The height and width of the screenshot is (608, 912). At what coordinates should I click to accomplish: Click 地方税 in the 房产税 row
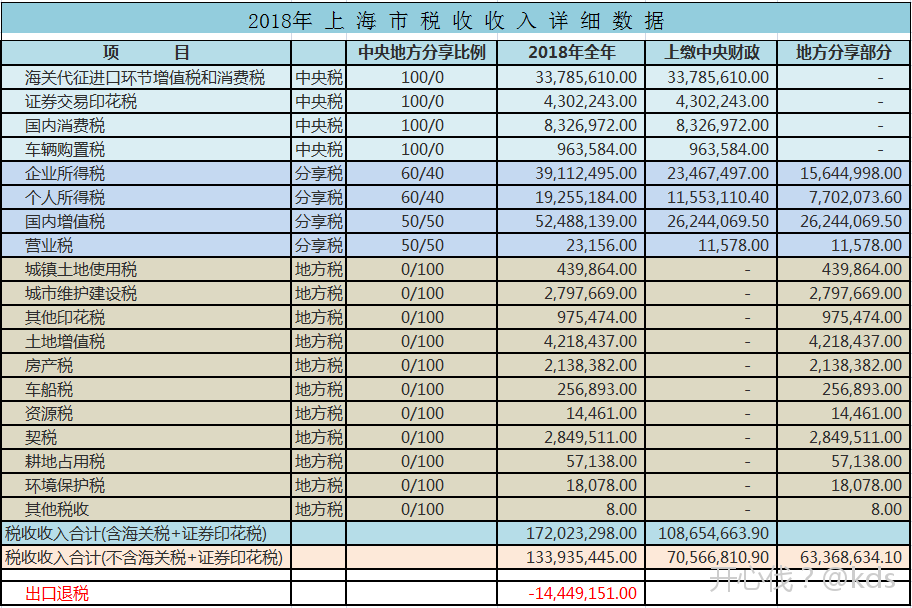[319, 365]
